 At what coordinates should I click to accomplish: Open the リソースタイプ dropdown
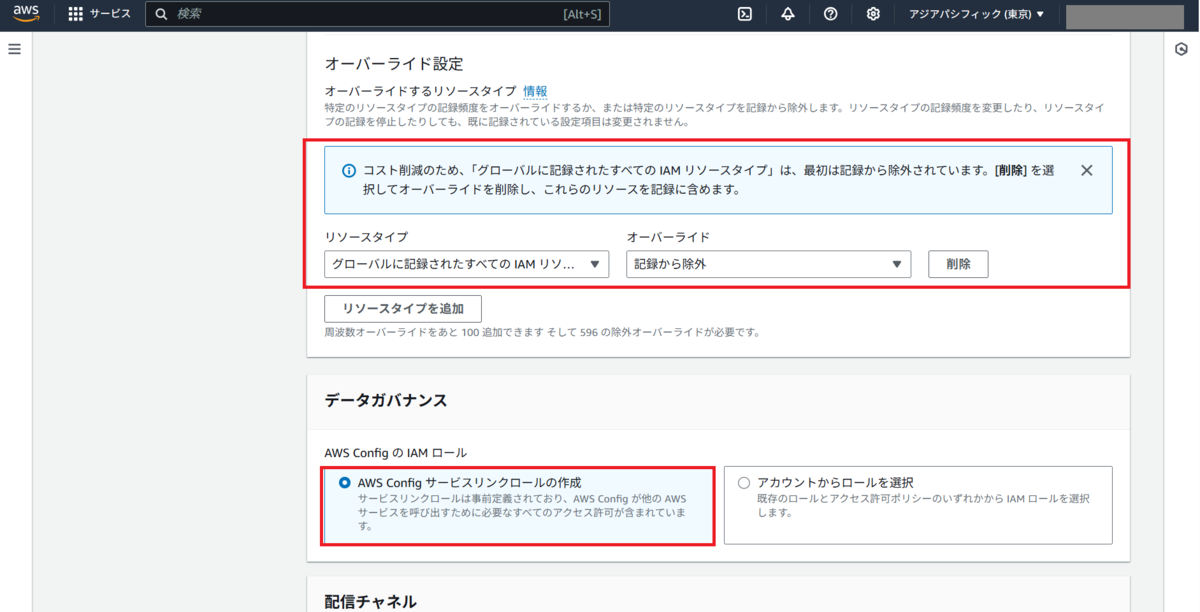[467, 264]
